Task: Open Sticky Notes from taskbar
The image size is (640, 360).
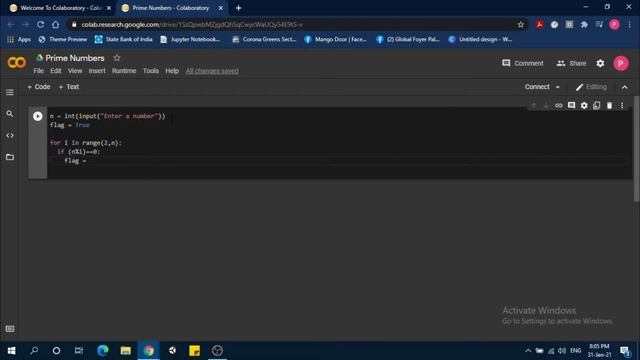Action: coord(194,351)
